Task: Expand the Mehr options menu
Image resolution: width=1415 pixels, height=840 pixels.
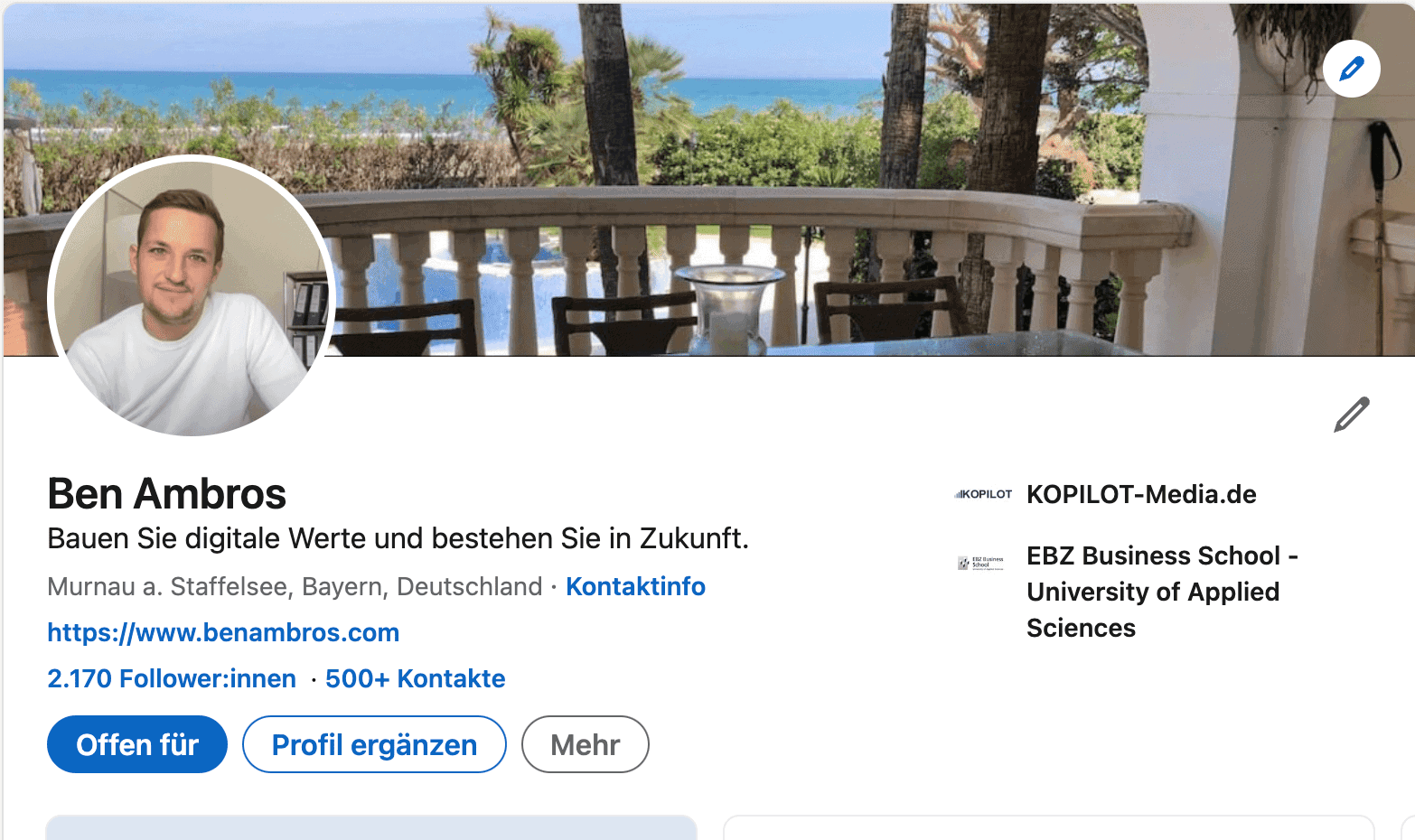Action: 585,744
